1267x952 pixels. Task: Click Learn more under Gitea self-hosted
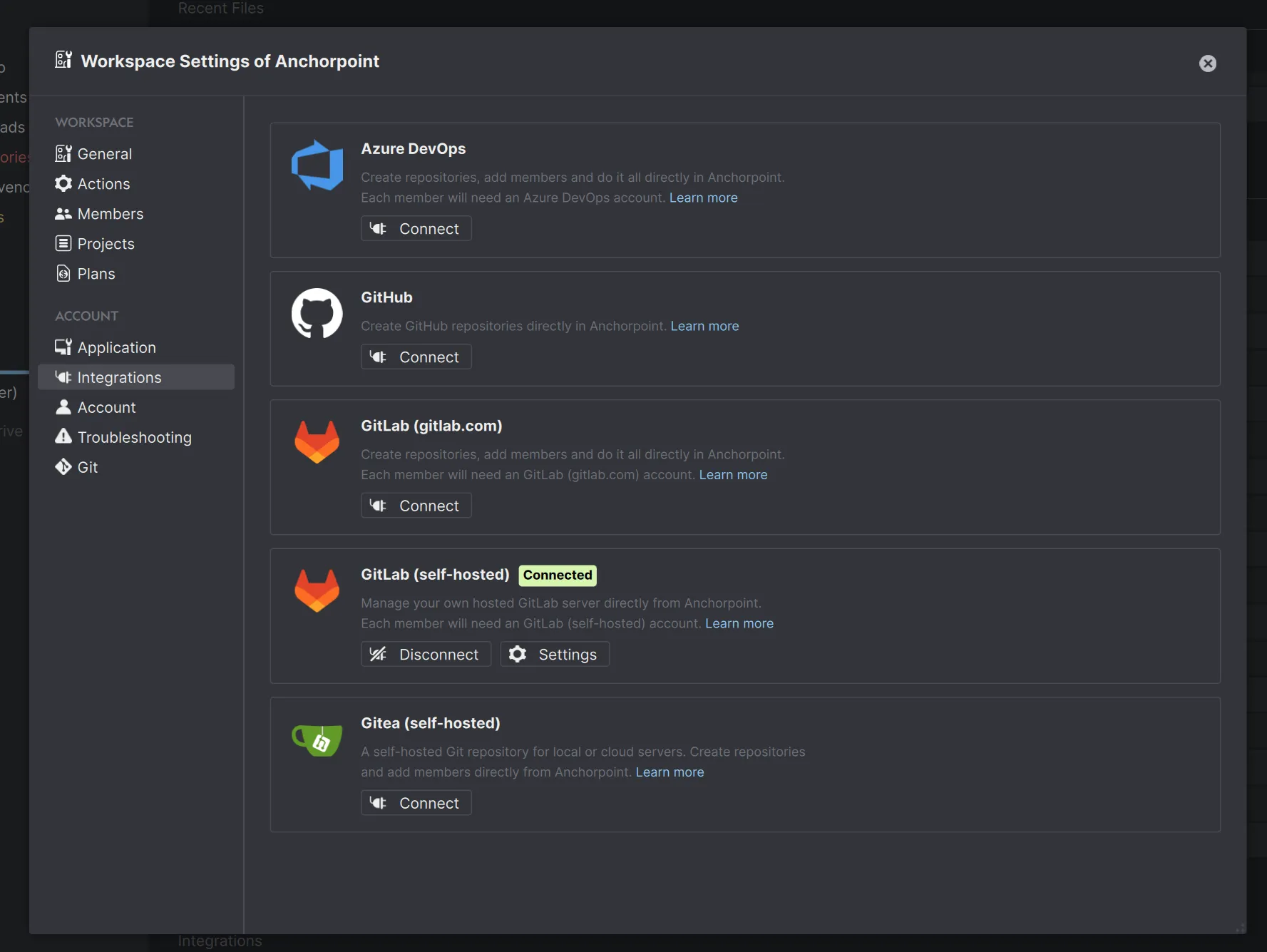(x=669, y=772)
